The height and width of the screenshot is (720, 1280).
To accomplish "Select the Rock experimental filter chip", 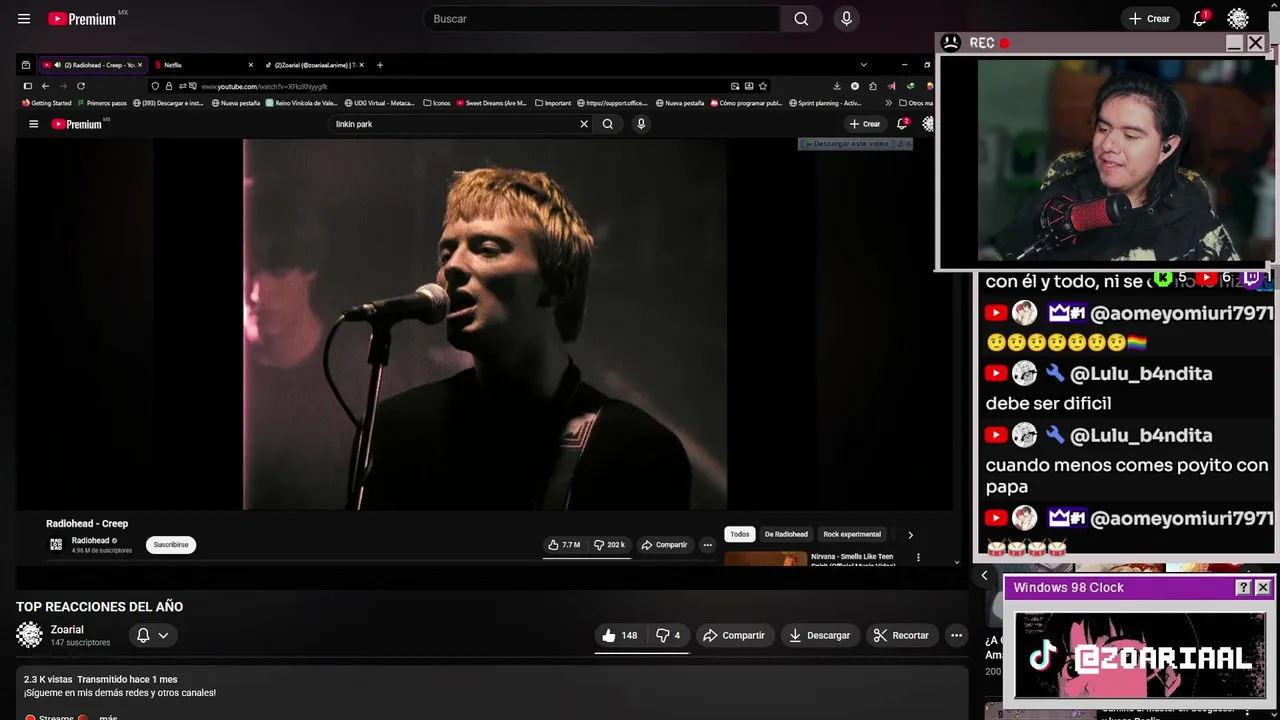I will tap(852, 534).
